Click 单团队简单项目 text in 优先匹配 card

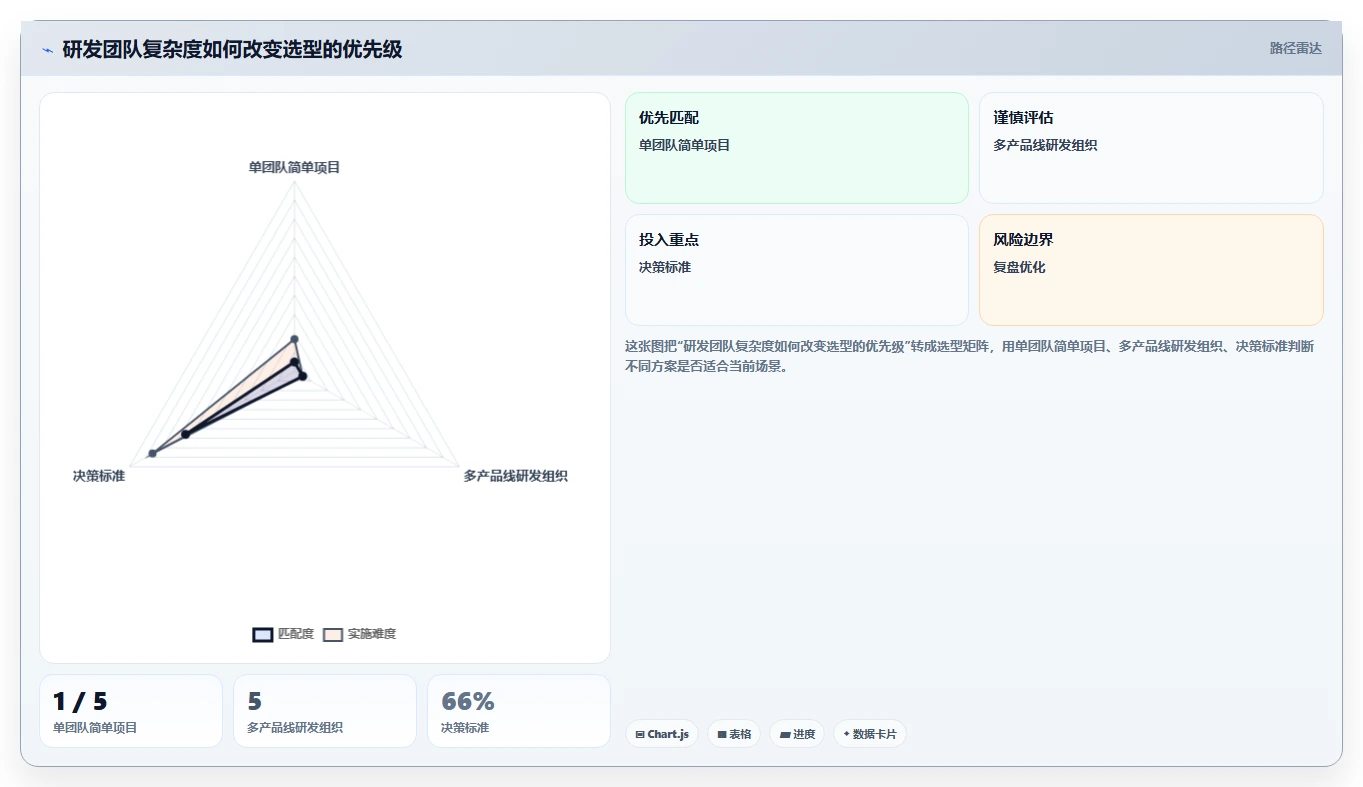(x=685, y=145)
